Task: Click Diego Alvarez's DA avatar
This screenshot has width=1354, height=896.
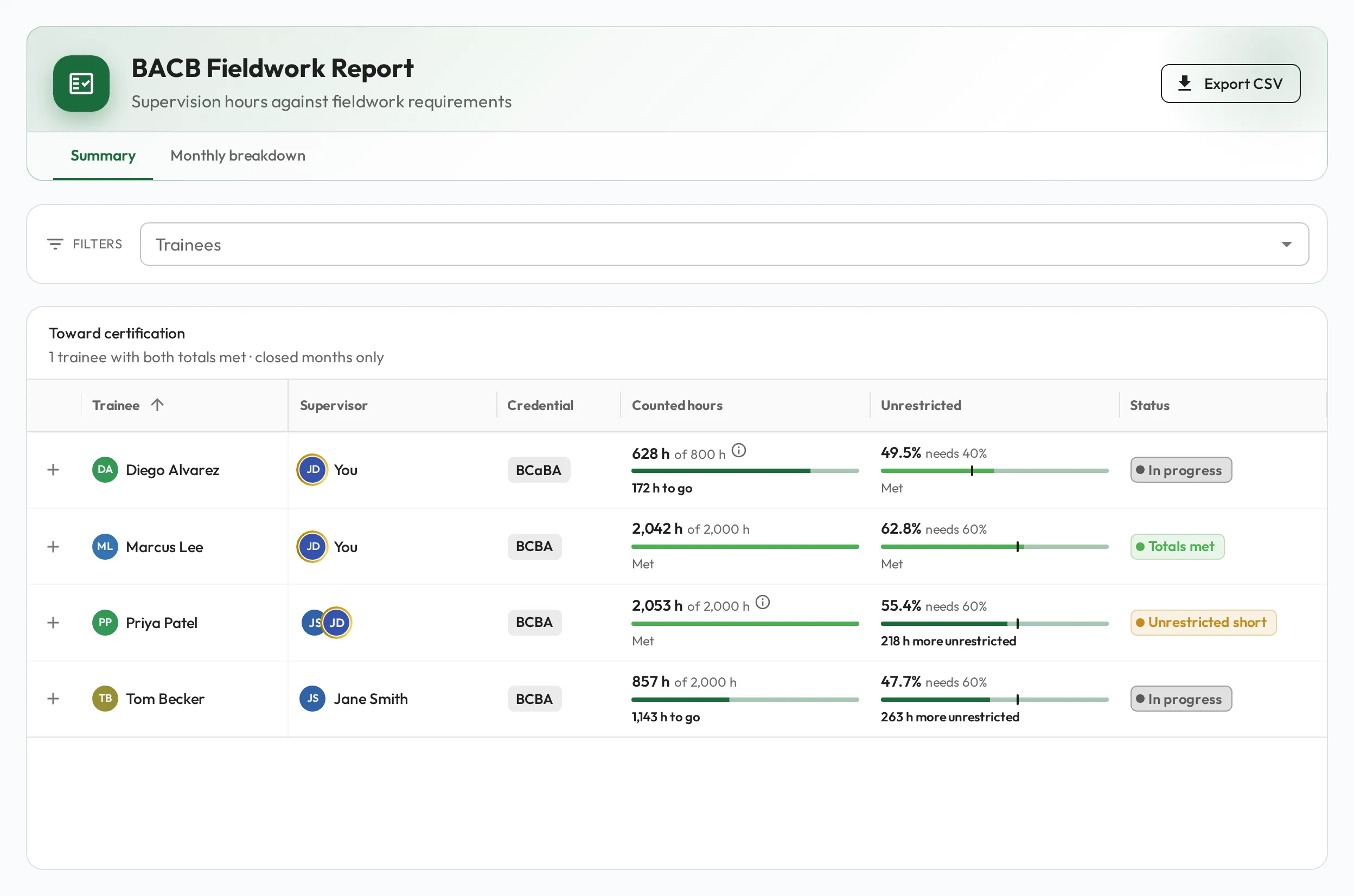Action: click(105, 470)
